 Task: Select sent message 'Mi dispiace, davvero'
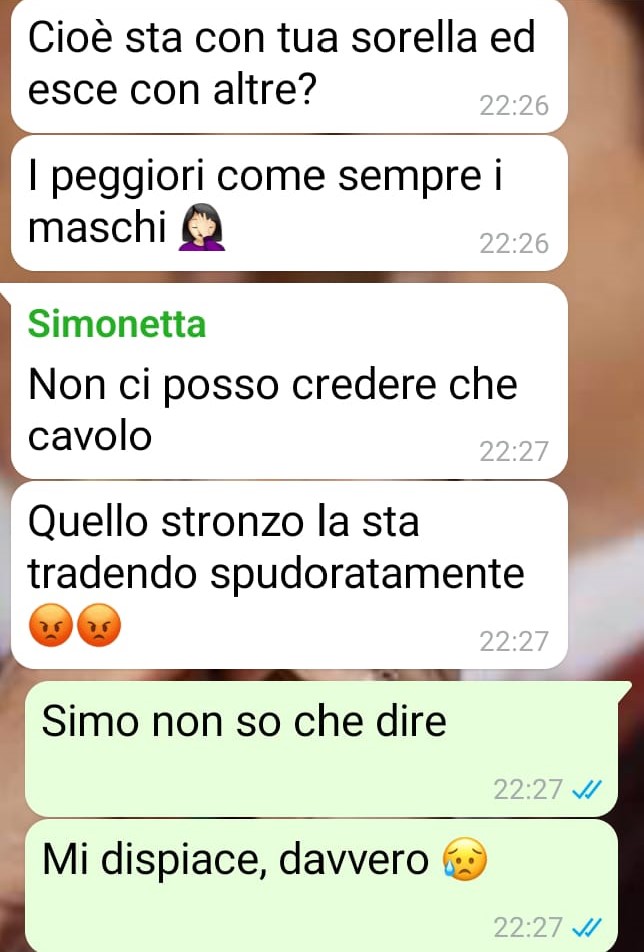(x=322, y=886)
